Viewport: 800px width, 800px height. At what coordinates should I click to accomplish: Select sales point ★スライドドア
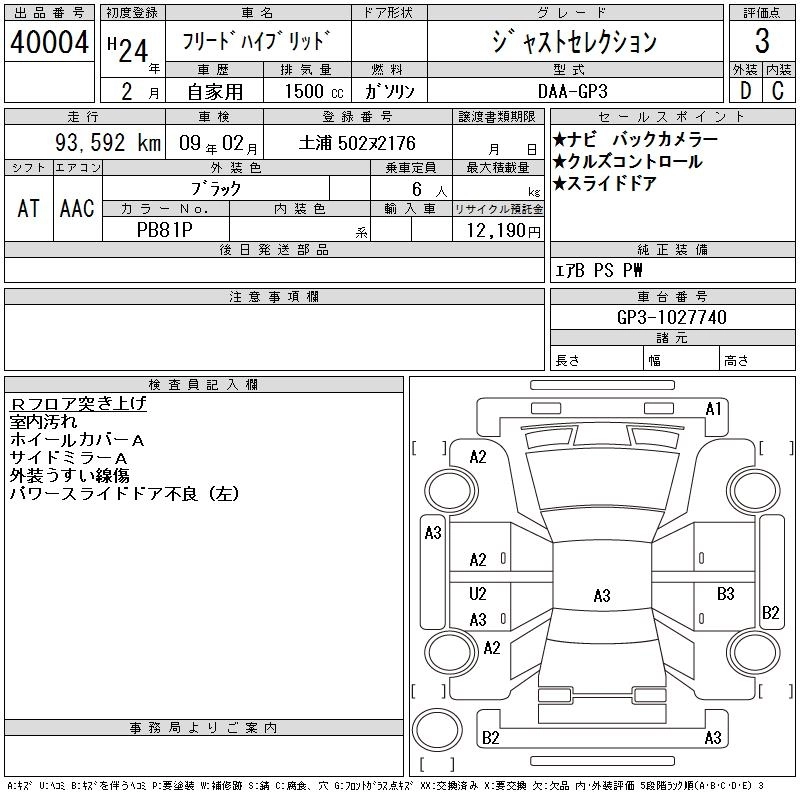(605, 184)
